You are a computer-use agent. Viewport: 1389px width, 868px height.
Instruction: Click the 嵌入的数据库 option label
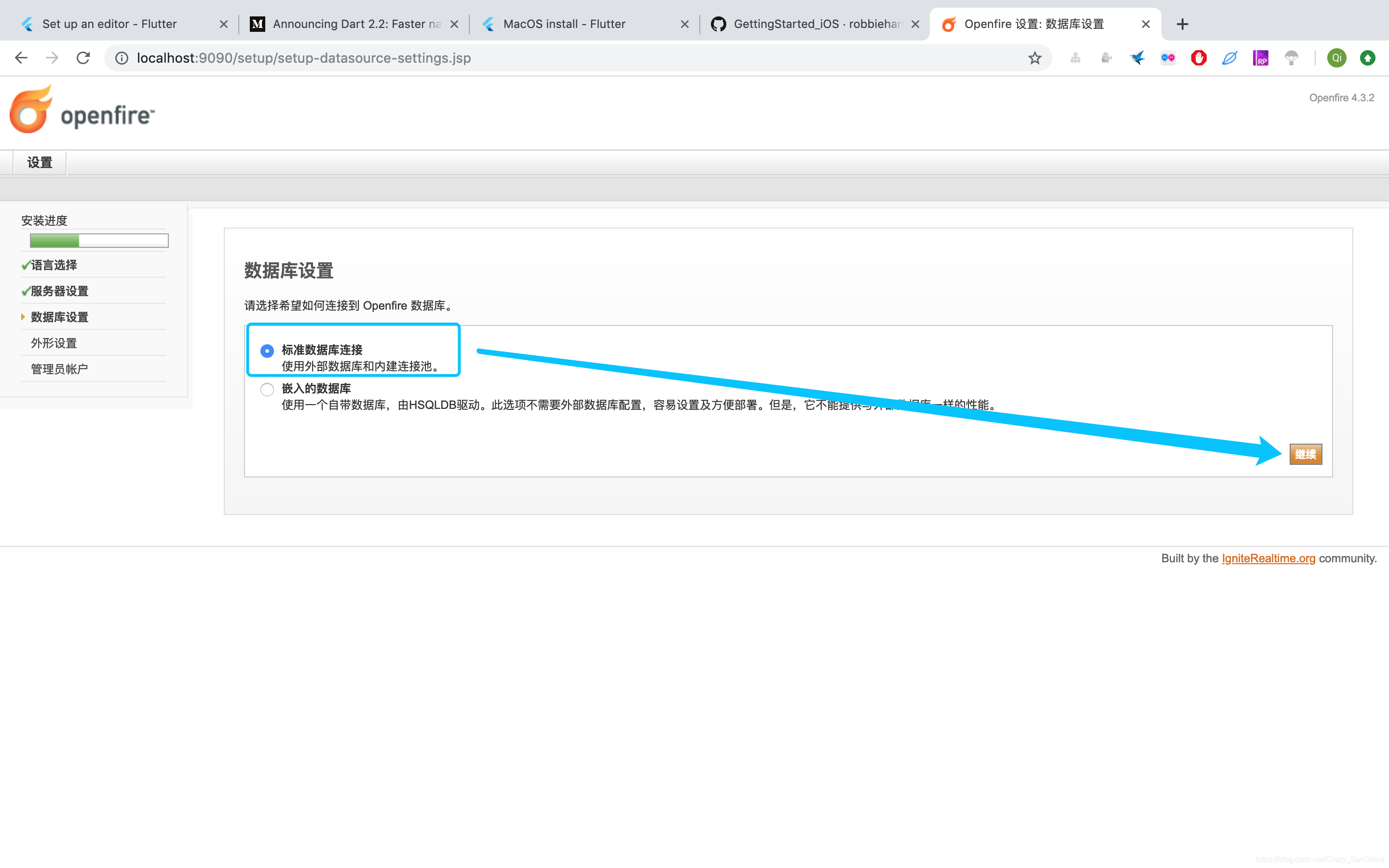[x=316, y=389]
